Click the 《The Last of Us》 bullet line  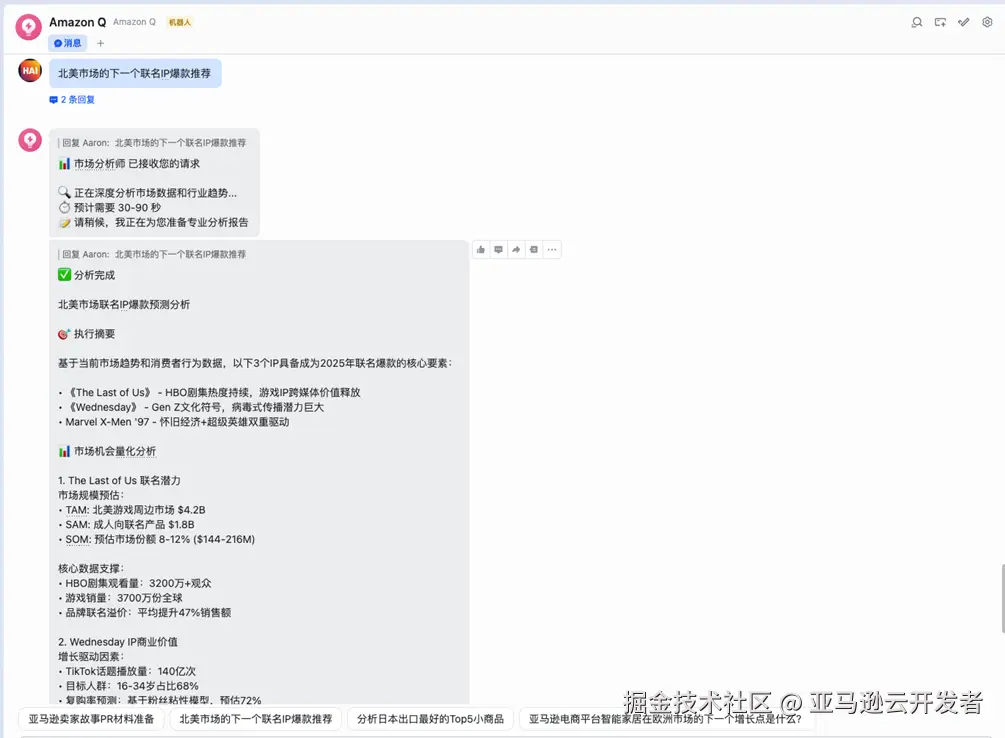[x=210, y=392]
